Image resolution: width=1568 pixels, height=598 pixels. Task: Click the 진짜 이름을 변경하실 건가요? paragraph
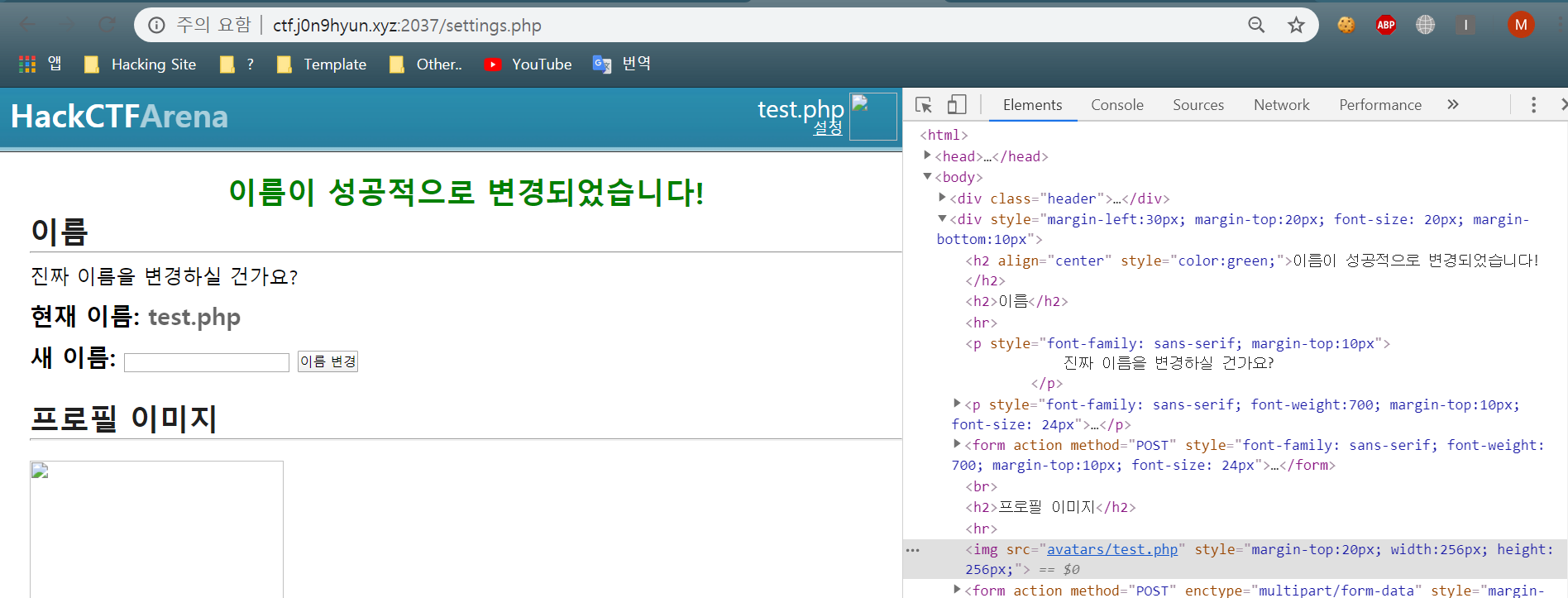click(164, 276)
